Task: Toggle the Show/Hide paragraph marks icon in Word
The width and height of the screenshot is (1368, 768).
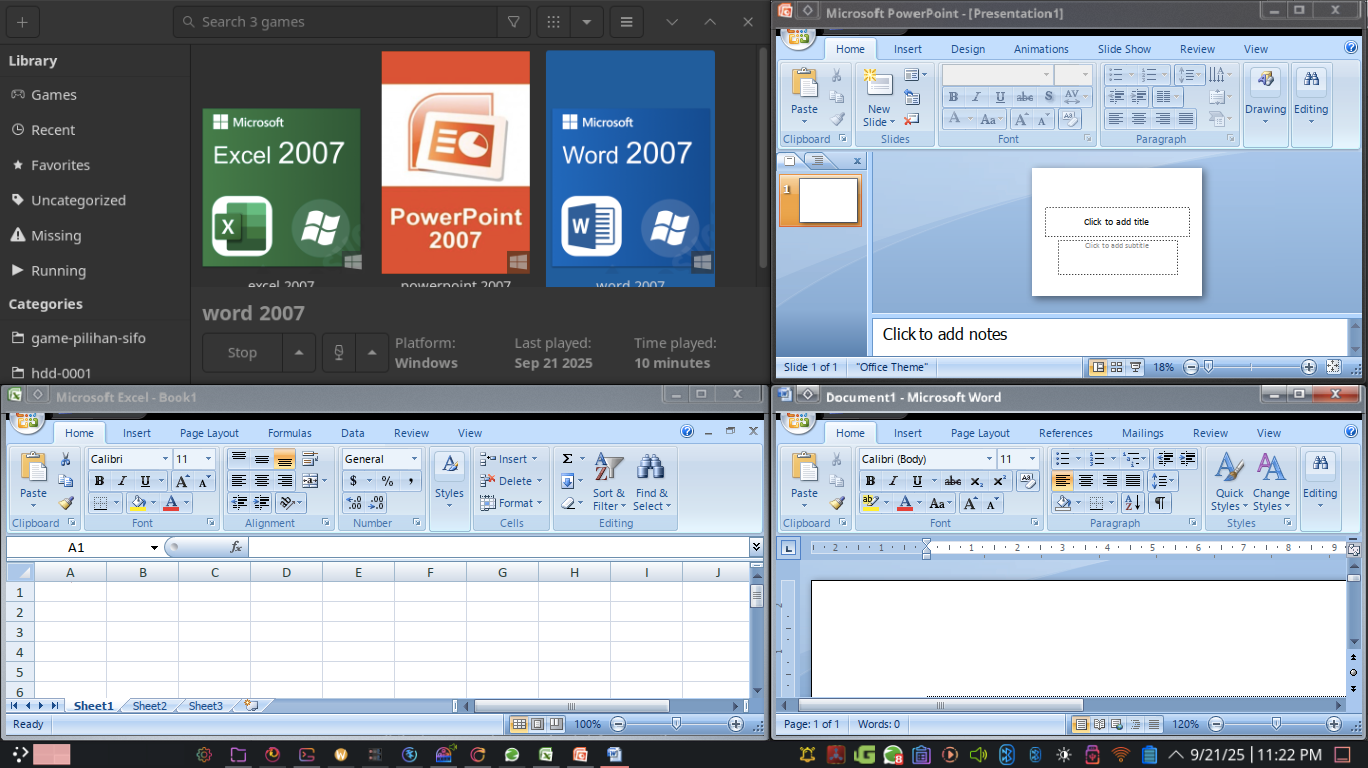Action: tap(1160, 503)
